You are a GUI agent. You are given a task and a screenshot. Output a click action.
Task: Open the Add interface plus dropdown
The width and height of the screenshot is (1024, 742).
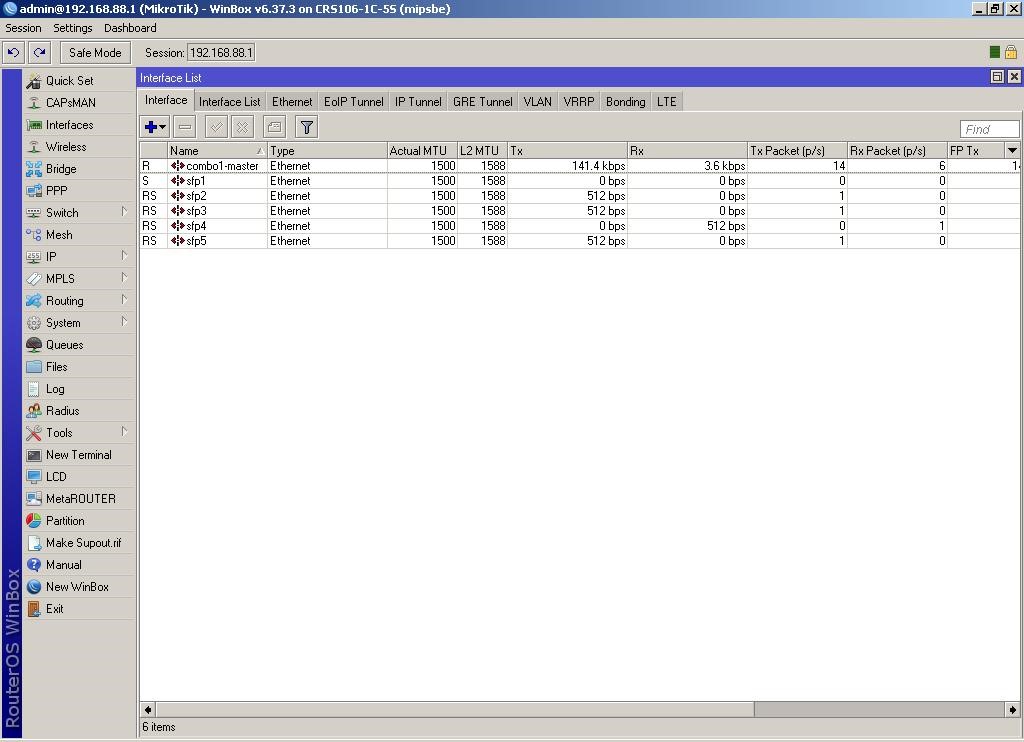point(155,127)
